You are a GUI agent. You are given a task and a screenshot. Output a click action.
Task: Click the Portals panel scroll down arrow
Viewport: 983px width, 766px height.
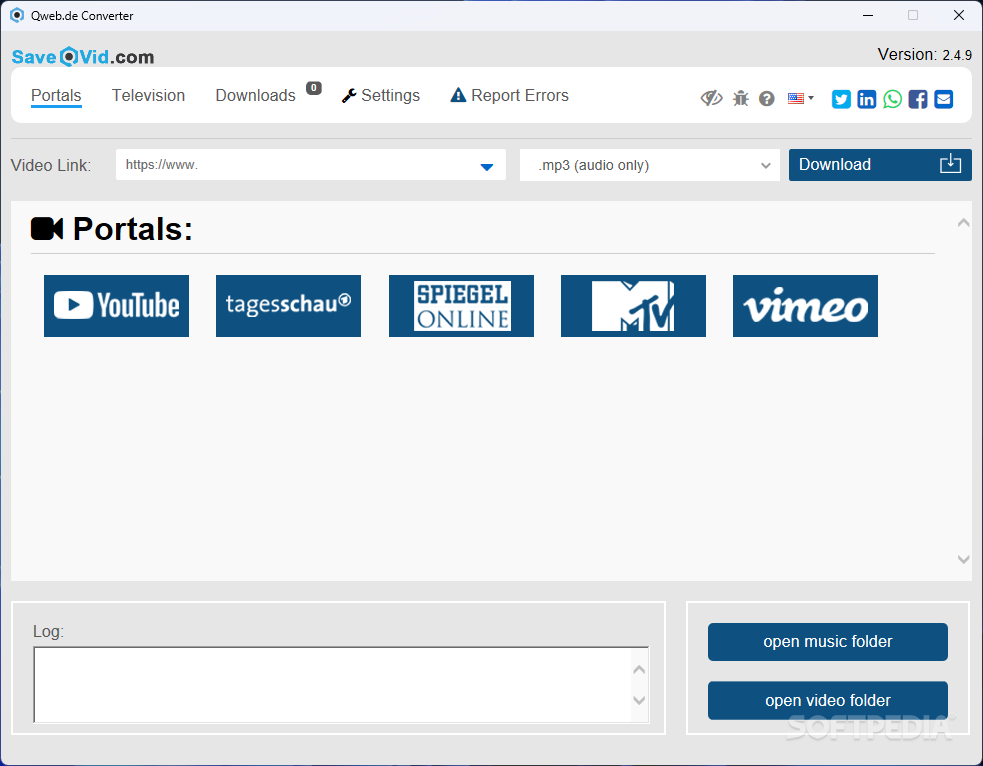[x=964, y=559]
